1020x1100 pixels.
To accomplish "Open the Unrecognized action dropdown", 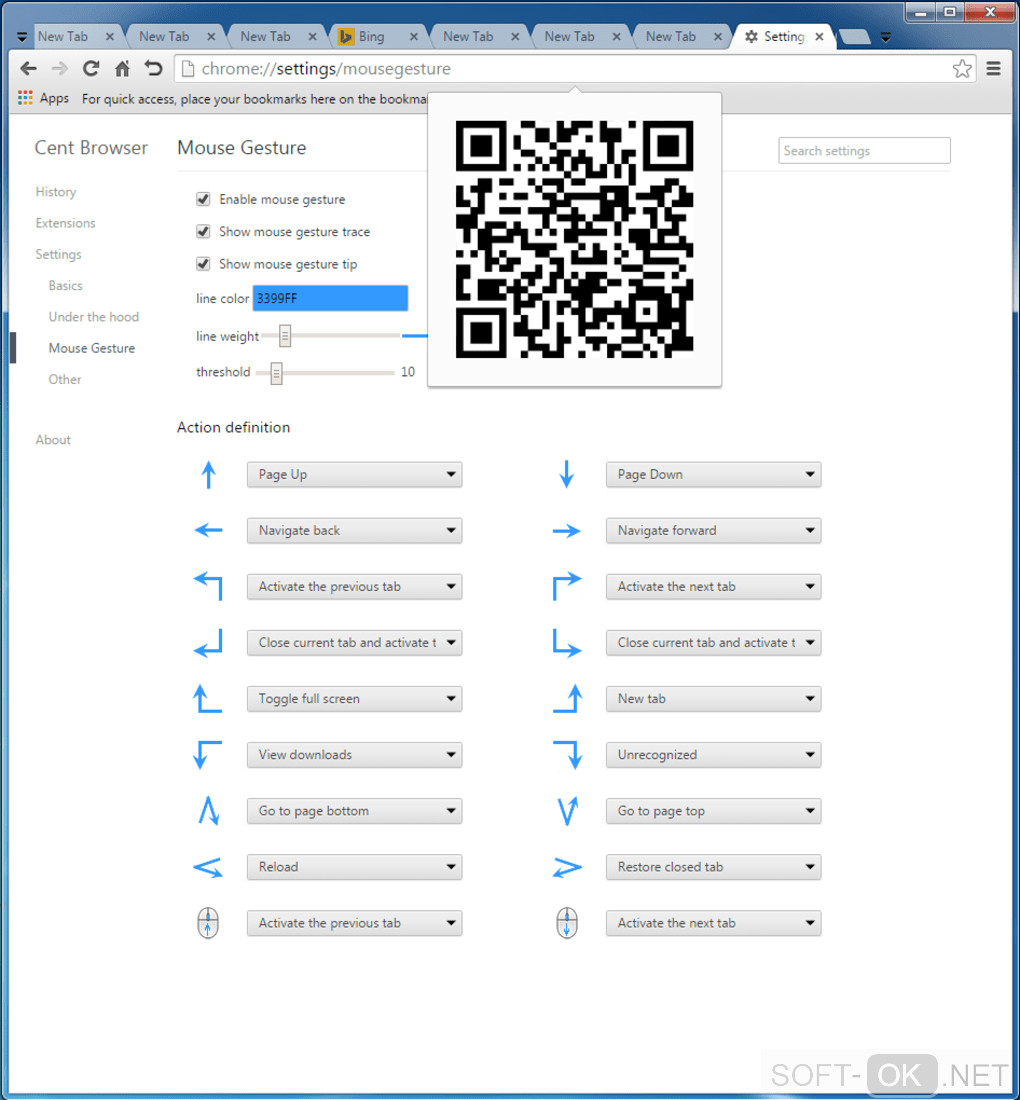I will coord(713,755).
